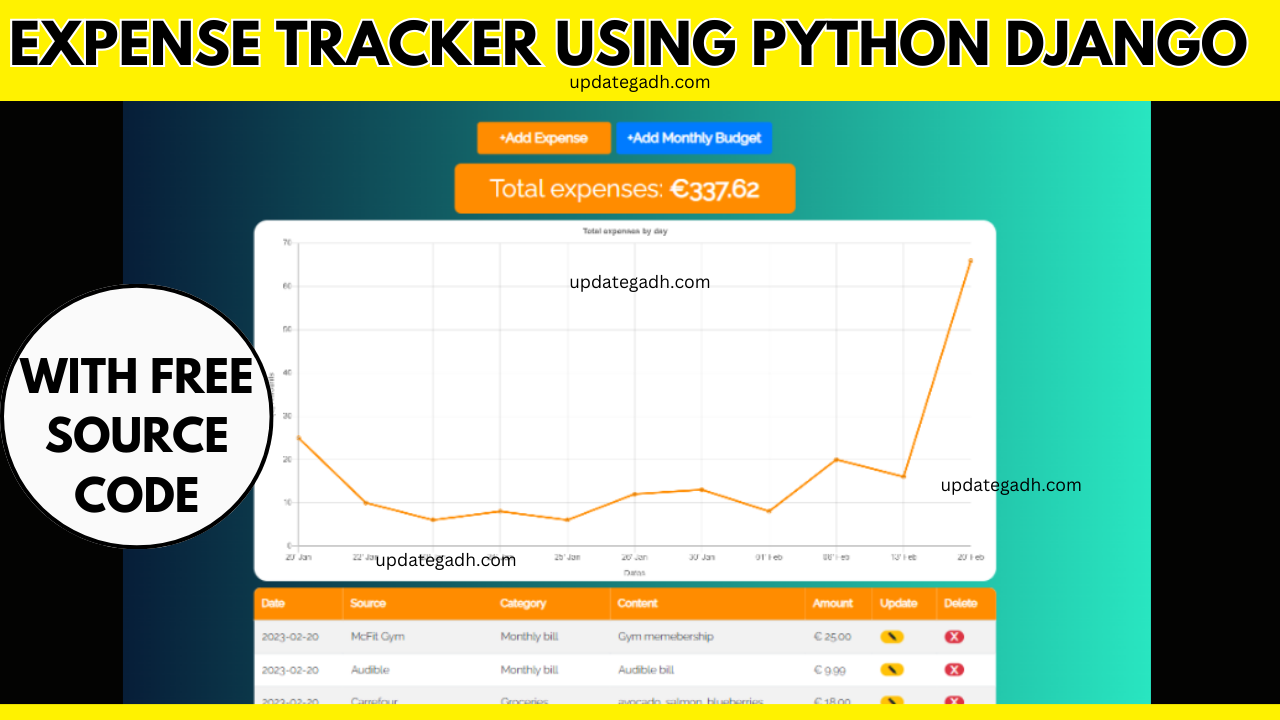Click the Category column header
Image resolution: width=1280 pixels, height=720 pixels.
523,603
